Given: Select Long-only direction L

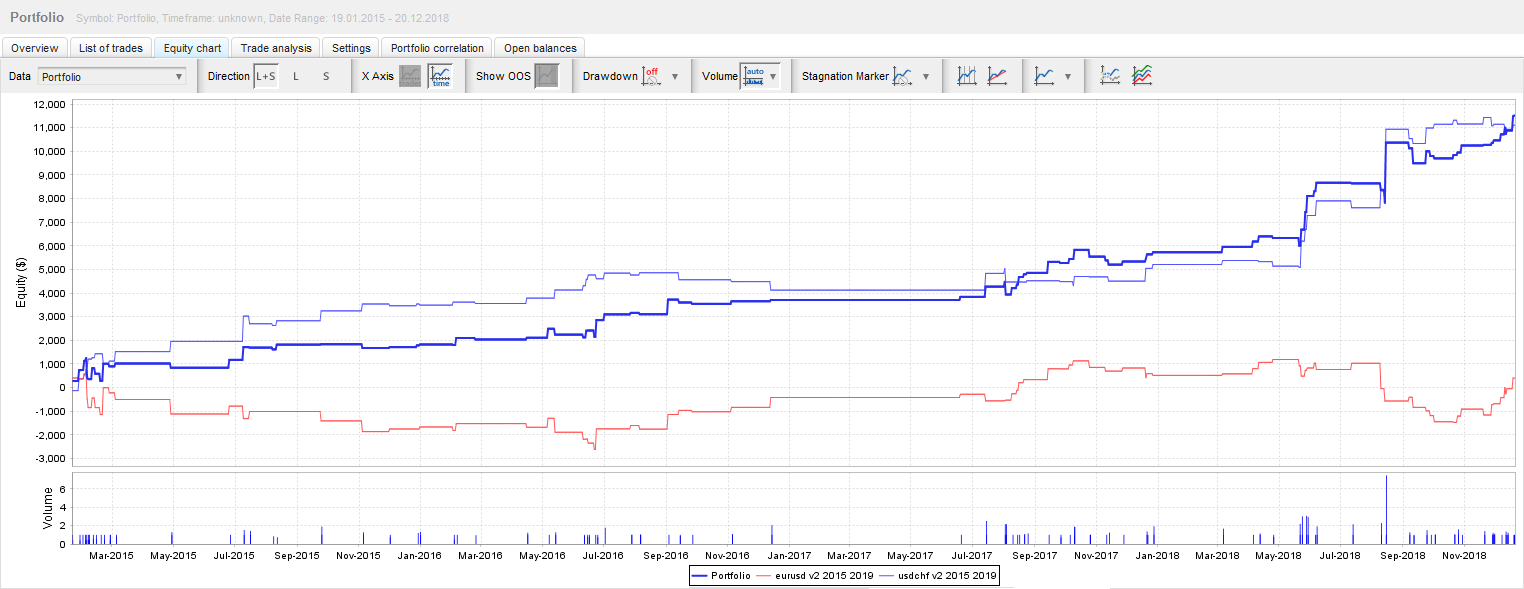Looking at the screenshot, I should [296, 76].
